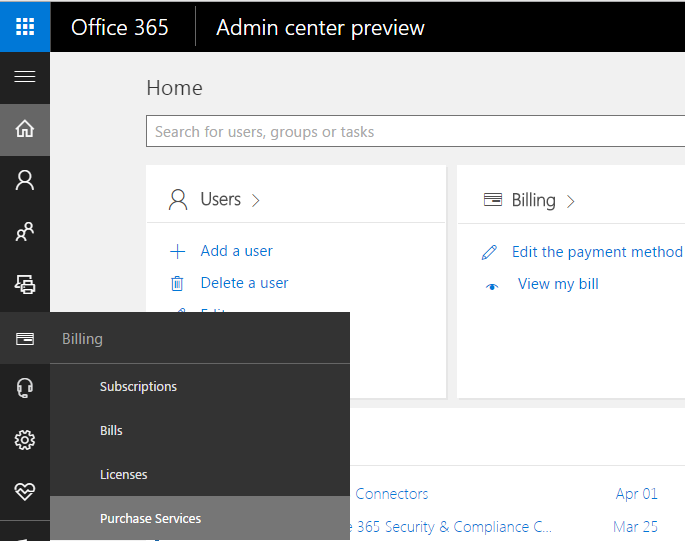
Task: Open the Users sidebar icon
Action: click(x=25, y=180)
